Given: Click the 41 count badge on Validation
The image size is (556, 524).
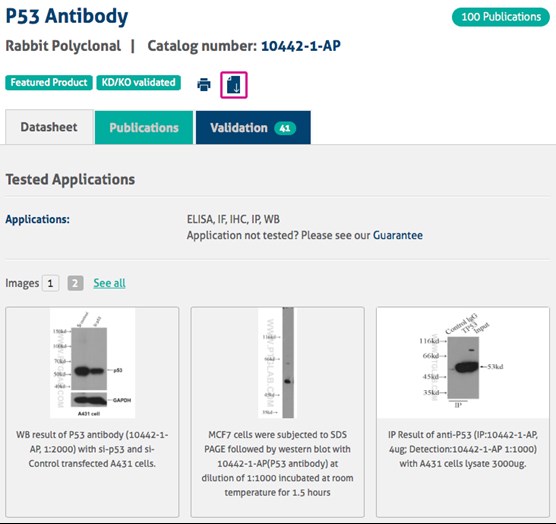Looking at the screenshot, I should coord(285,128).
